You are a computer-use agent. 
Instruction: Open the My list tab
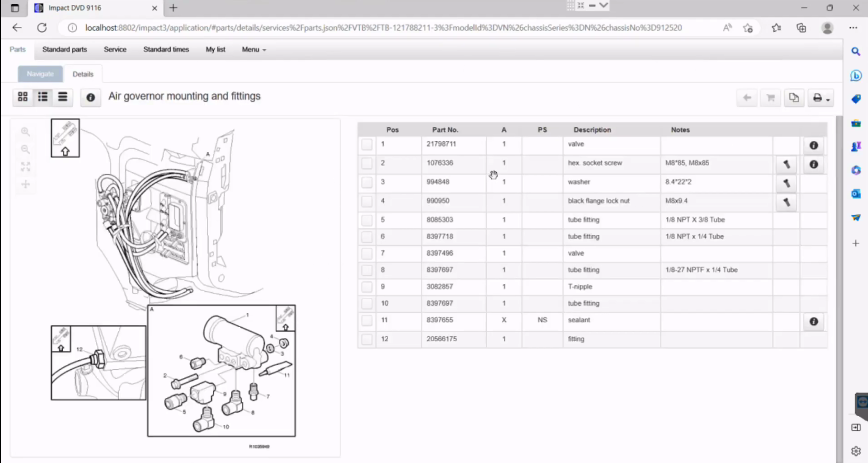coord(216,49)
